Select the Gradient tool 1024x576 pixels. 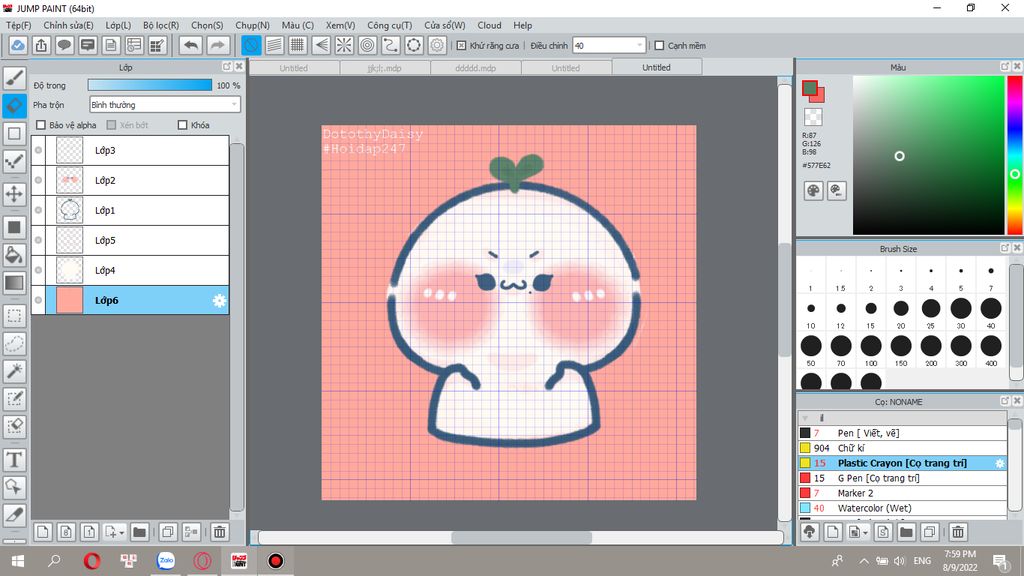(x=14, y=283)
